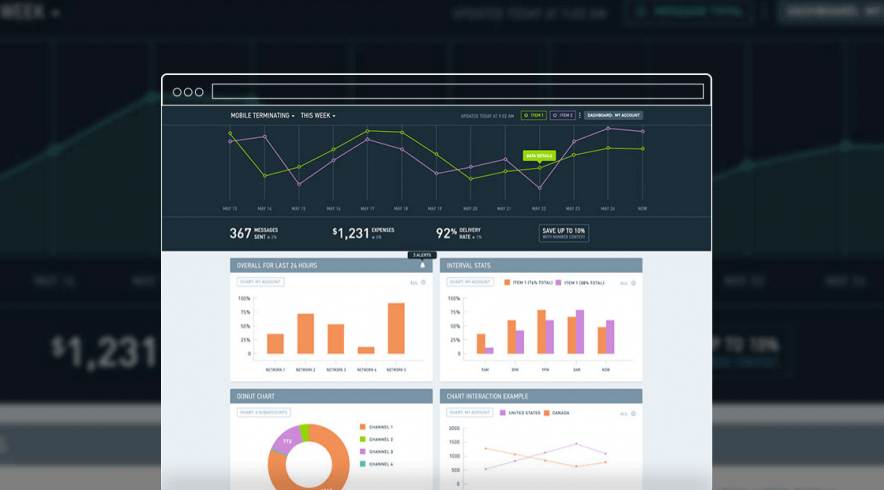Screen dimensions: 884x490
Task: Click ALL filter in Chart Interaction Example
Action: (624, 413)
